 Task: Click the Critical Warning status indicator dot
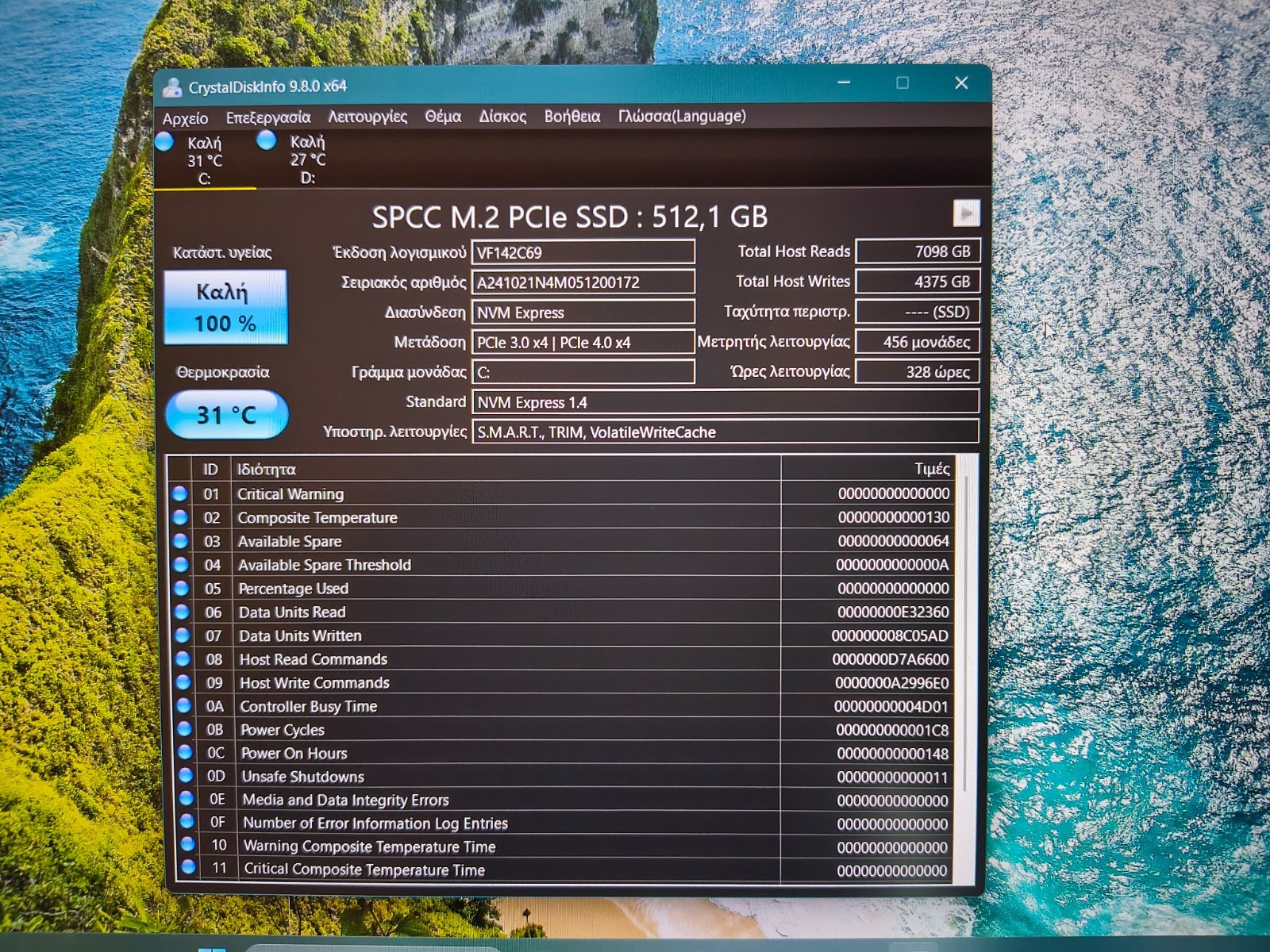180,493
